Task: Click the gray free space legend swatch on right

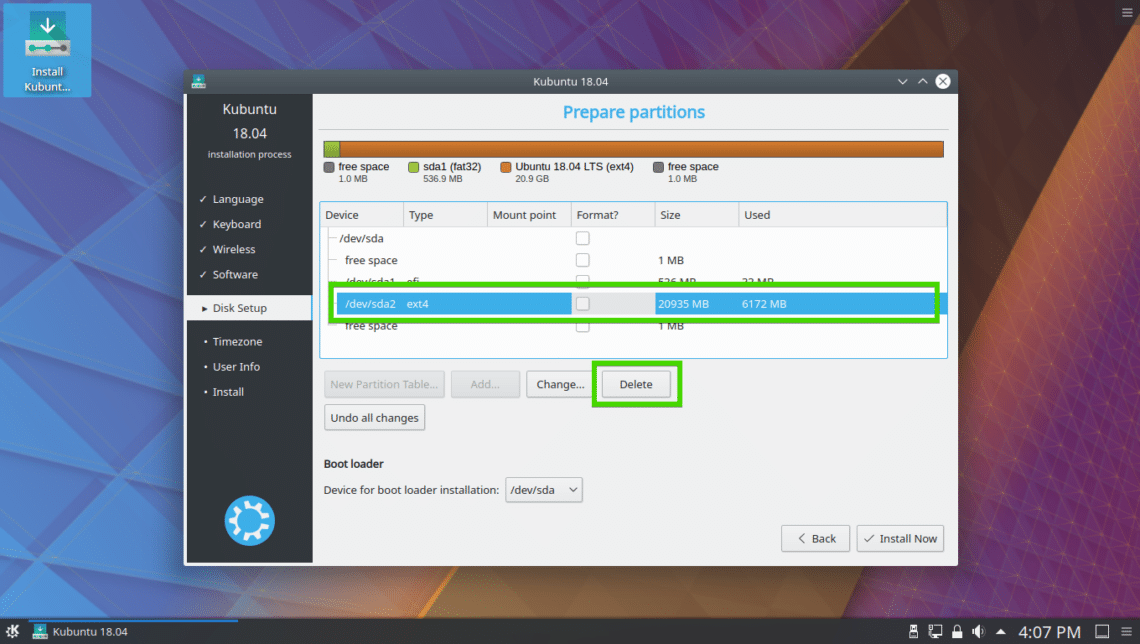Action: point(658,167)
